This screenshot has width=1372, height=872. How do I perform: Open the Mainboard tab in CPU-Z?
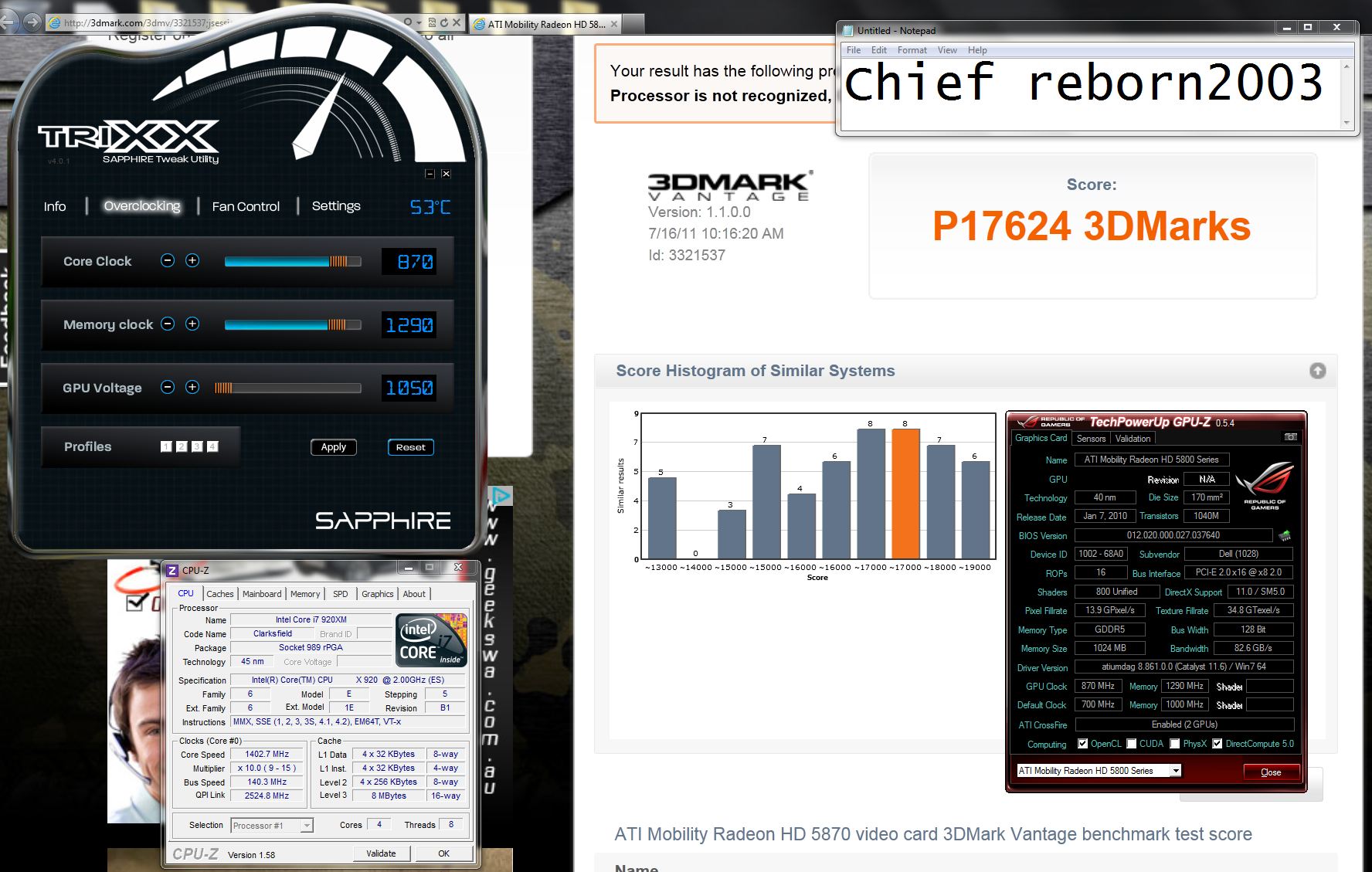click(x=262, y=593)
